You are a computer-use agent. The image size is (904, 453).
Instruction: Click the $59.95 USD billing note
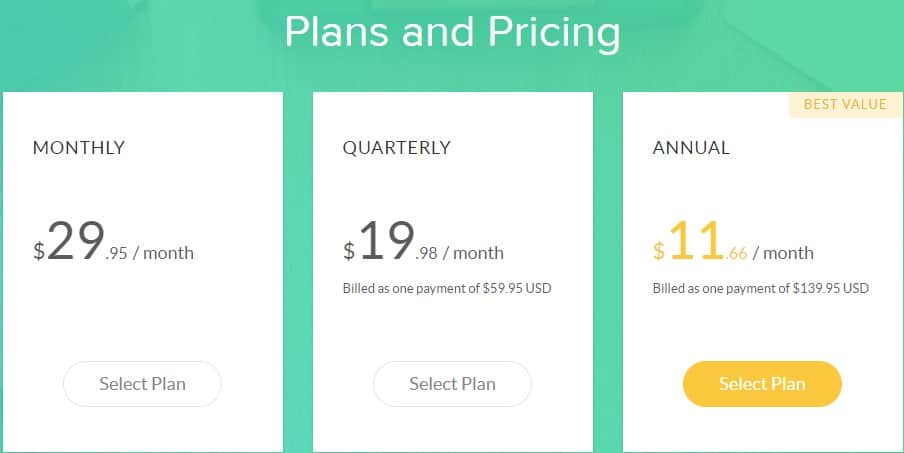pyautogui.click(x=447, y=288)
